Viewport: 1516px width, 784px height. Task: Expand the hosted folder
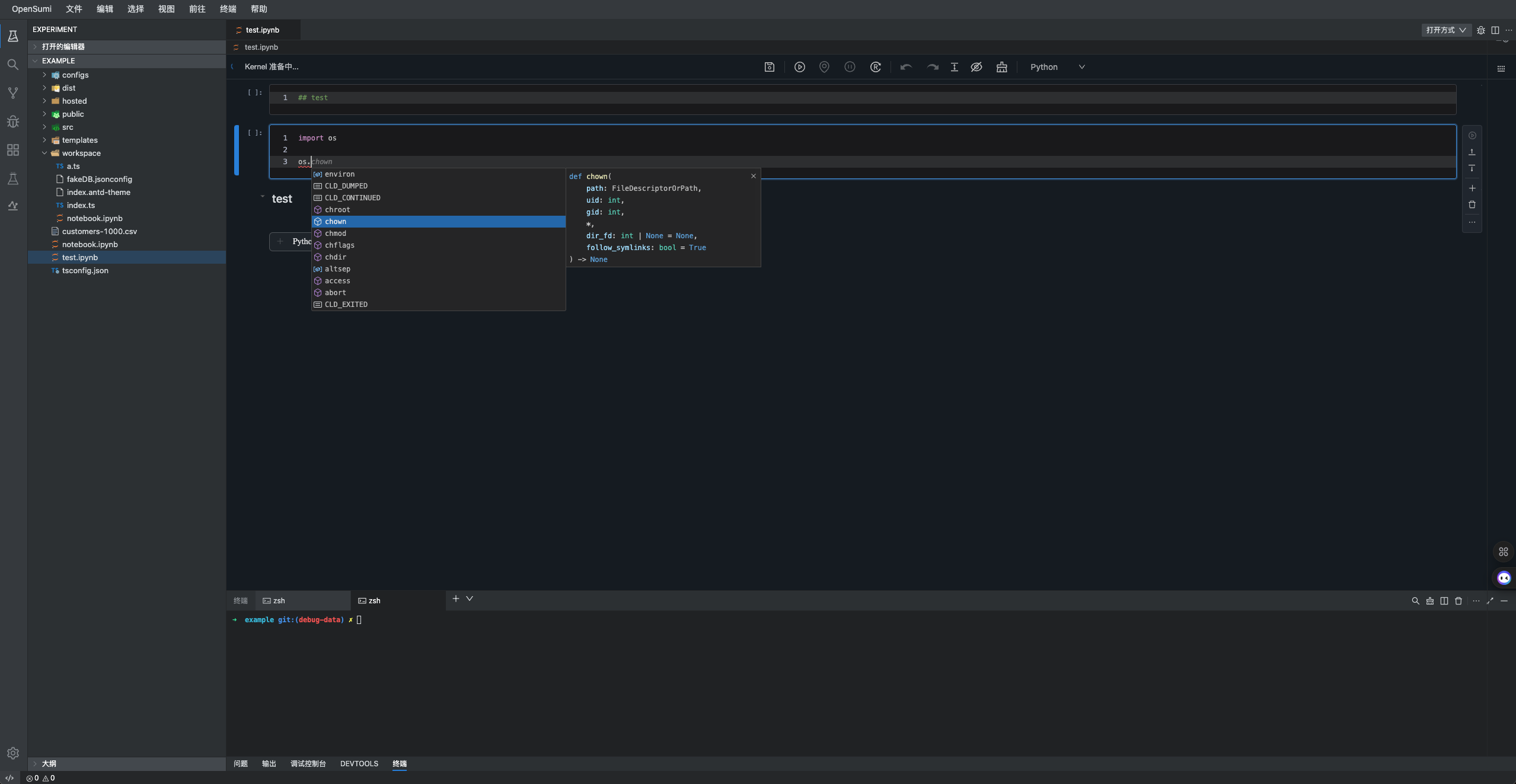(44, 101)
